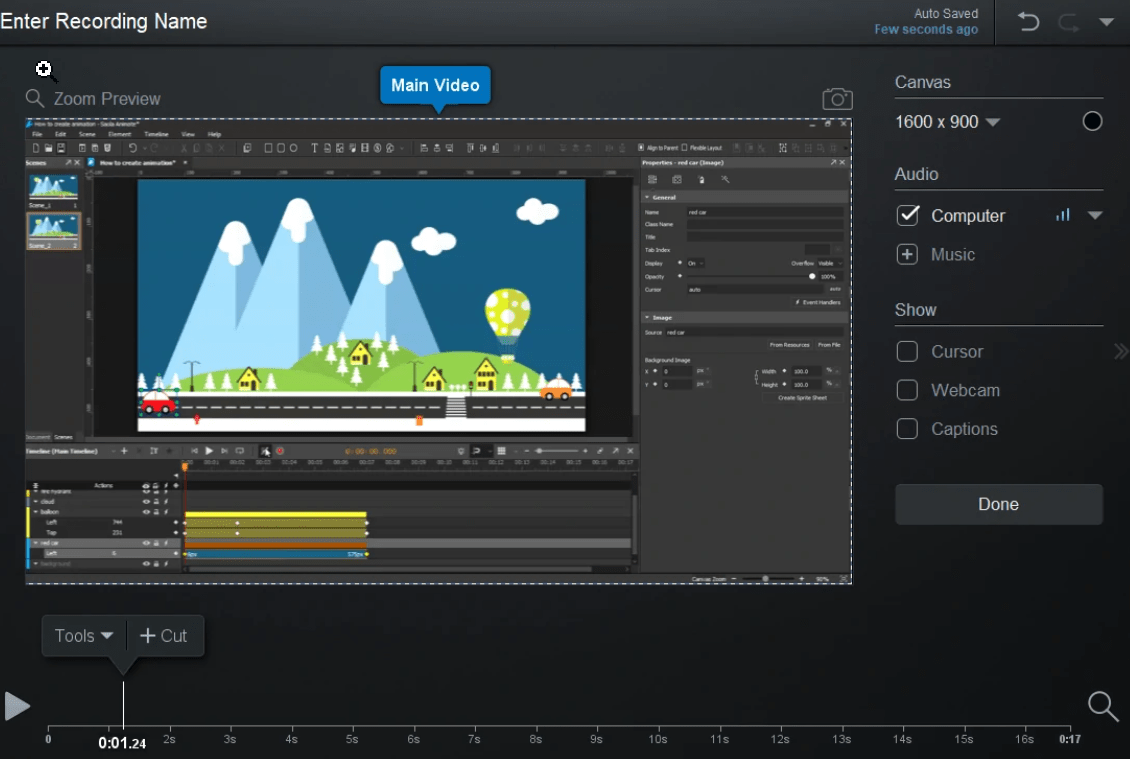Image resolution: width=1130 pixels, height=759 pixels.
Task: Open the Tools dropdown menu
Action: click(84, 636)
